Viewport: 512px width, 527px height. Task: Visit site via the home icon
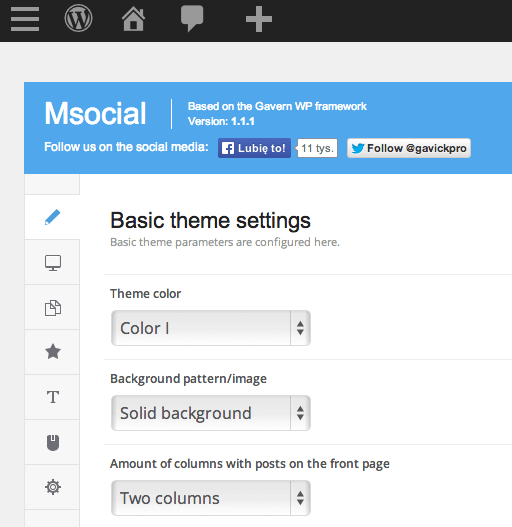(133, 19)
